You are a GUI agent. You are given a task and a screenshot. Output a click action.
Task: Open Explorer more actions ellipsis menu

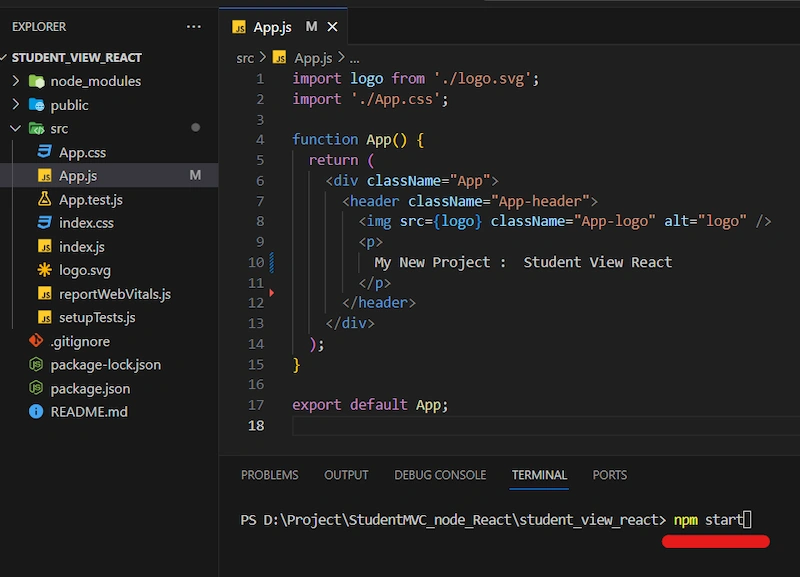coord(193,27)
